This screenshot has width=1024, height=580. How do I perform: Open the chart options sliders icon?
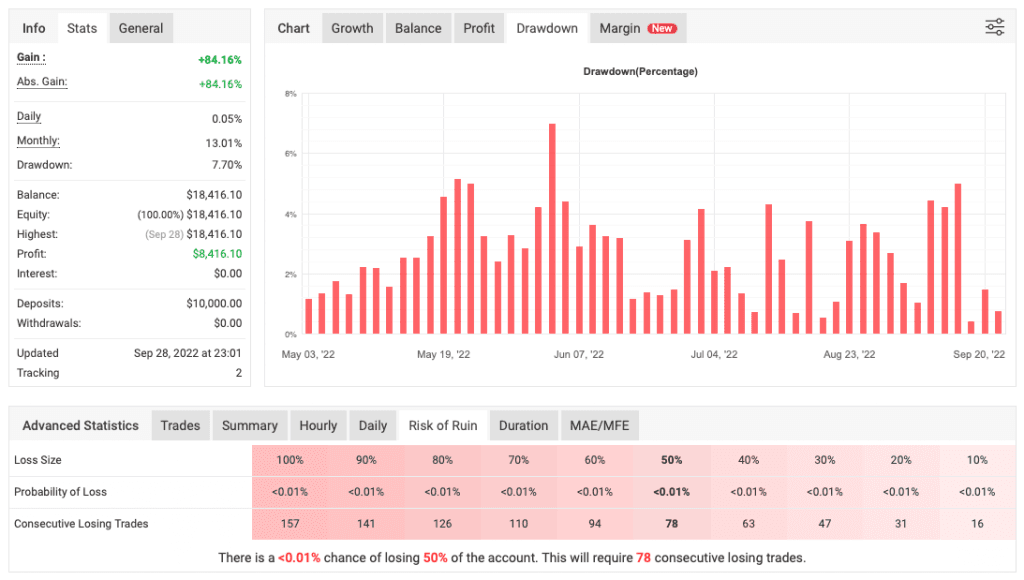click(x=994, y=27)
